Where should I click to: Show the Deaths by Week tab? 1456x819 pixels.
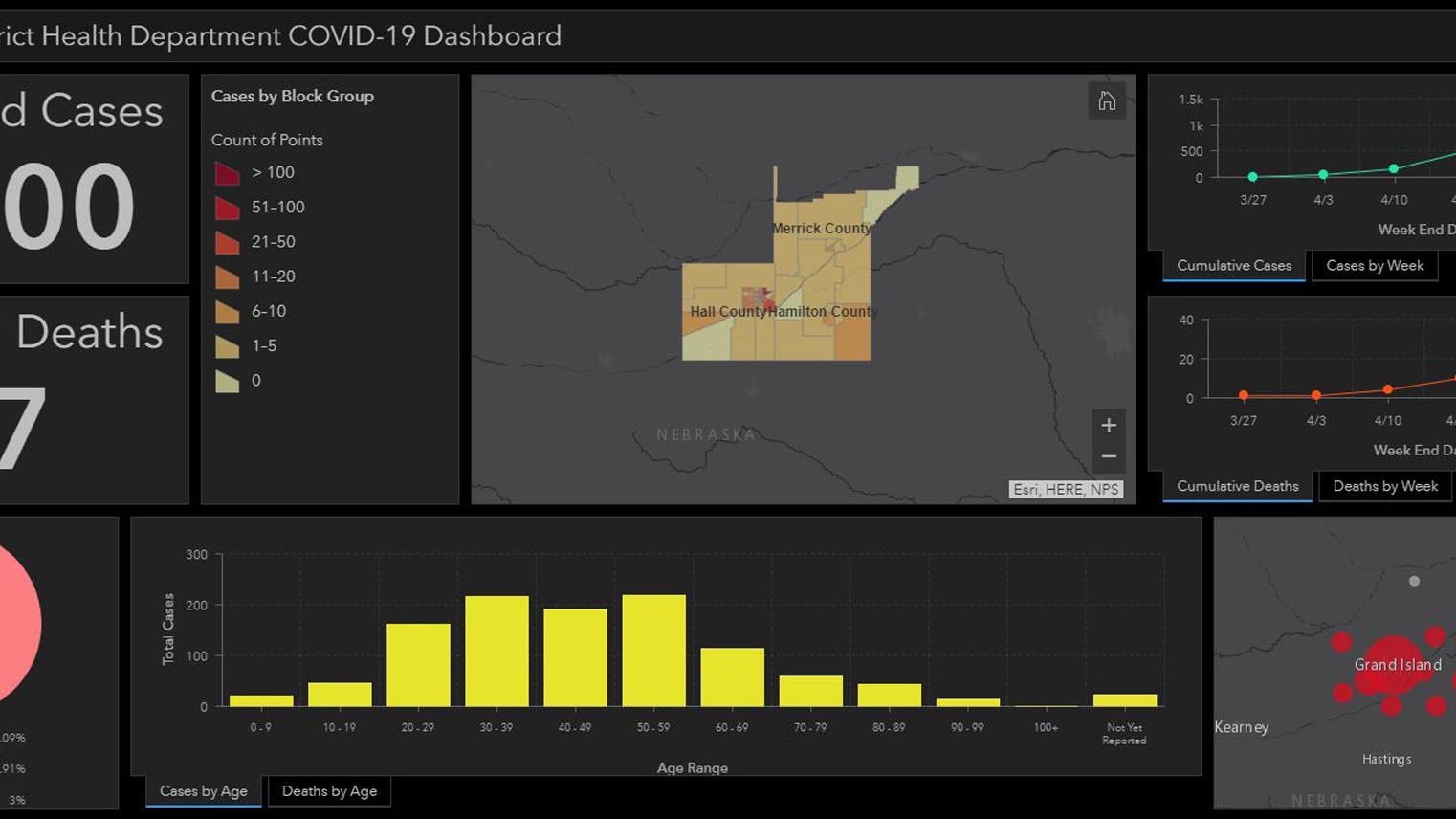point(1384,486)
